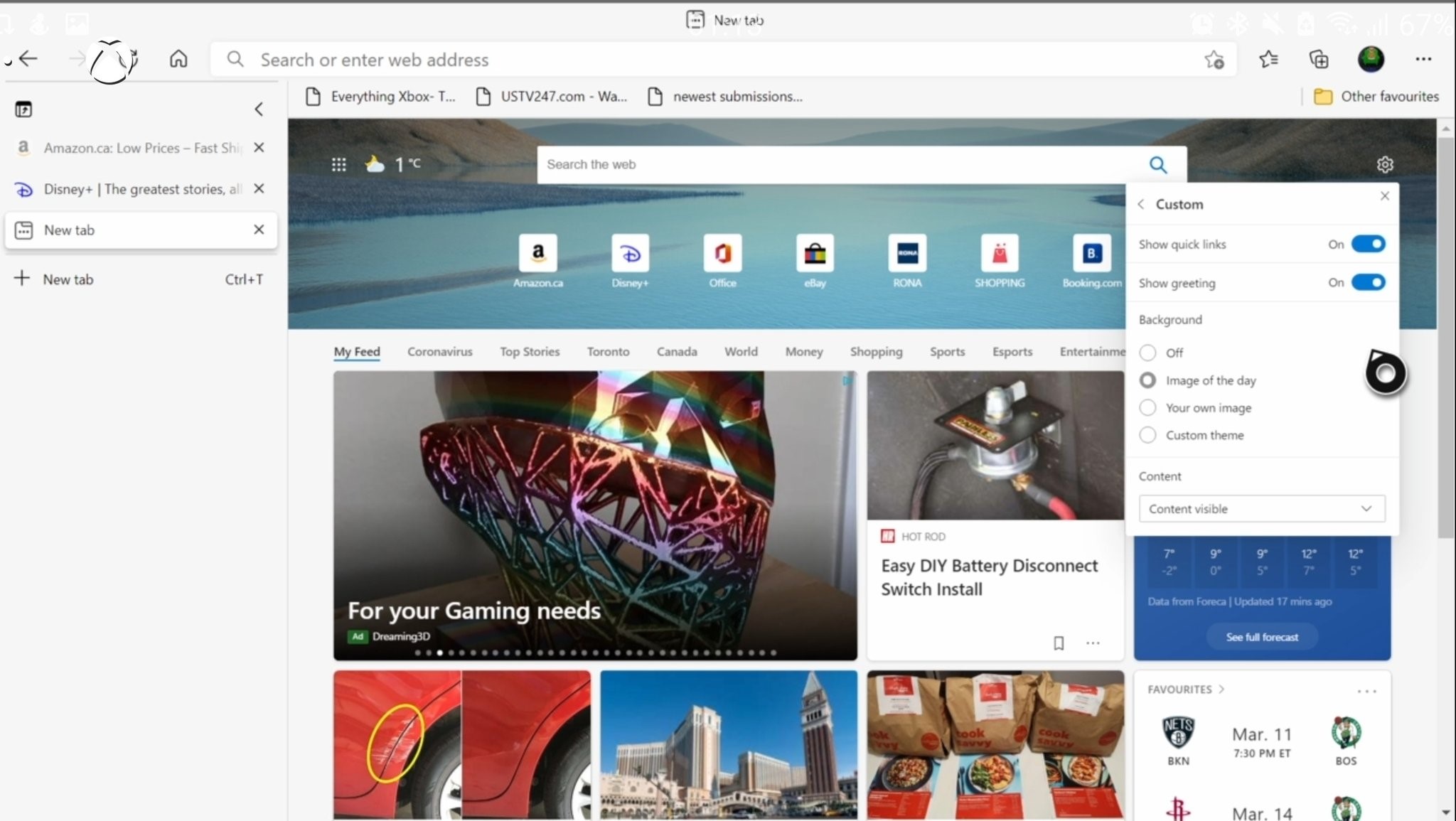The image size is (1456, 821).
Task: Click the Search the web box
Action: [x=839, y=165]
